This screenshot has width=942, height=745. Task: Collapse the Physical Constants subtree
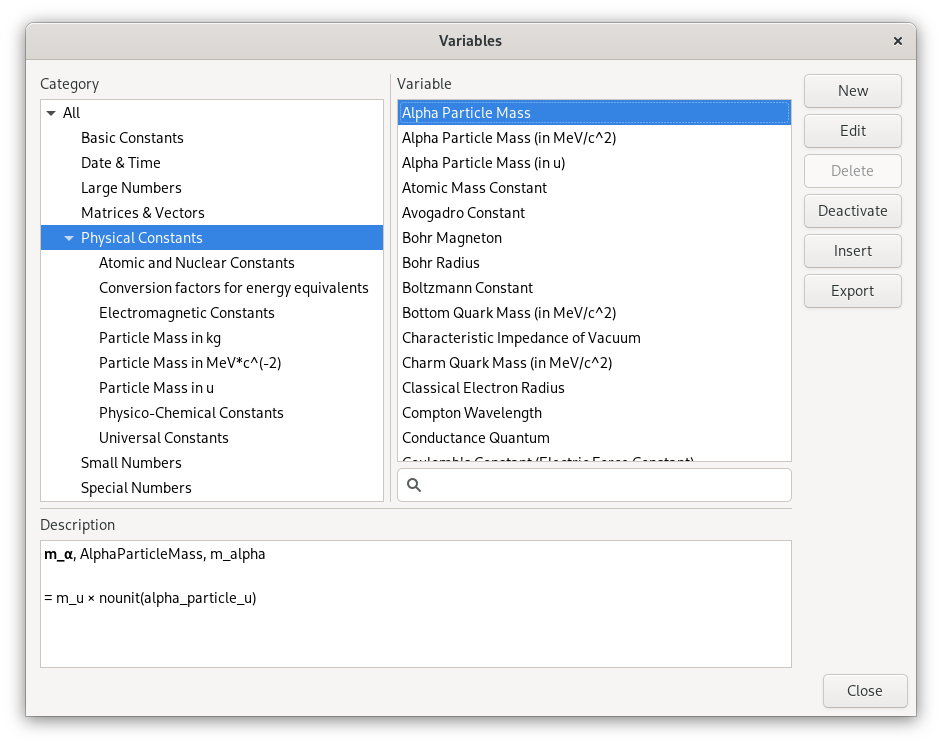(x=67, y=237)
